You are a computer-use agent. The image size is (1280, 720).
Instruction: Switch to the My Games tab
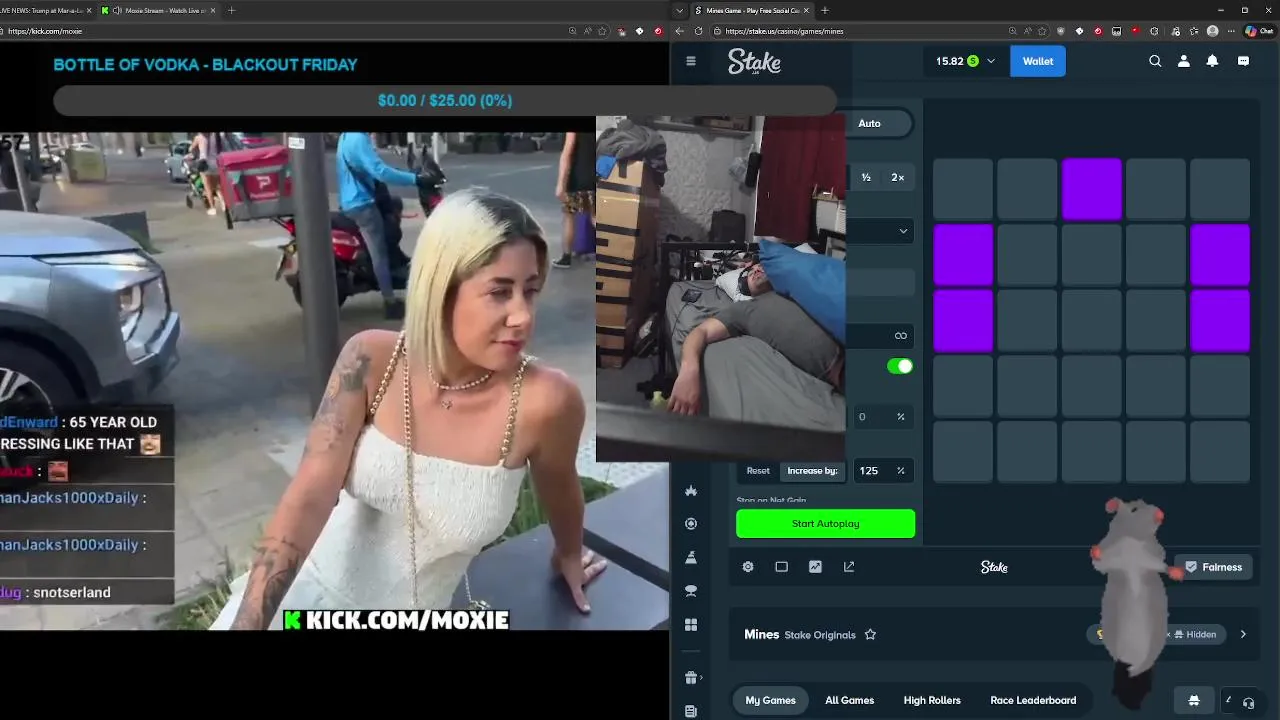tap(770, 700)
